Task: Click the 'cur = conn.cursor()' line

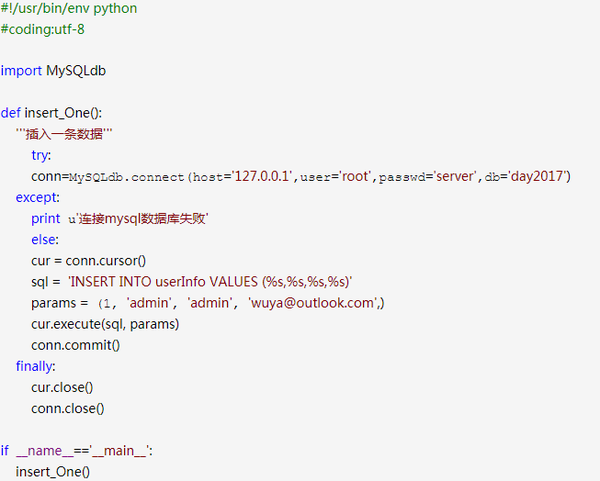Action: [x=88, y=261]
